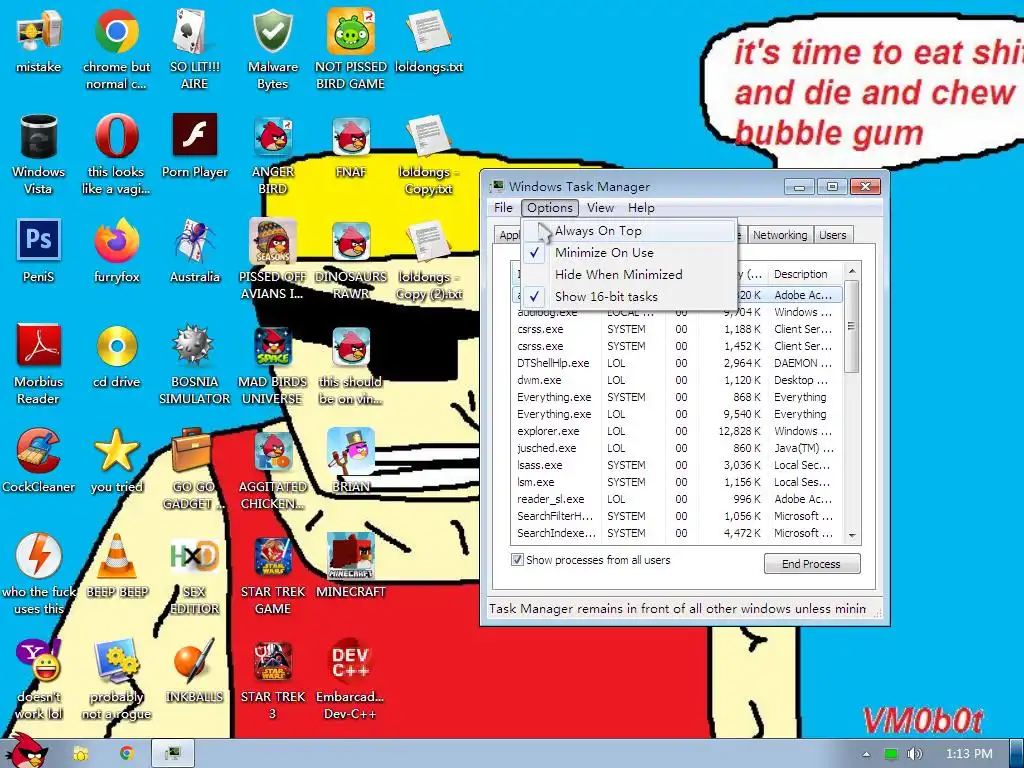Click the angry bird Start button

click(x=27, y=752)
